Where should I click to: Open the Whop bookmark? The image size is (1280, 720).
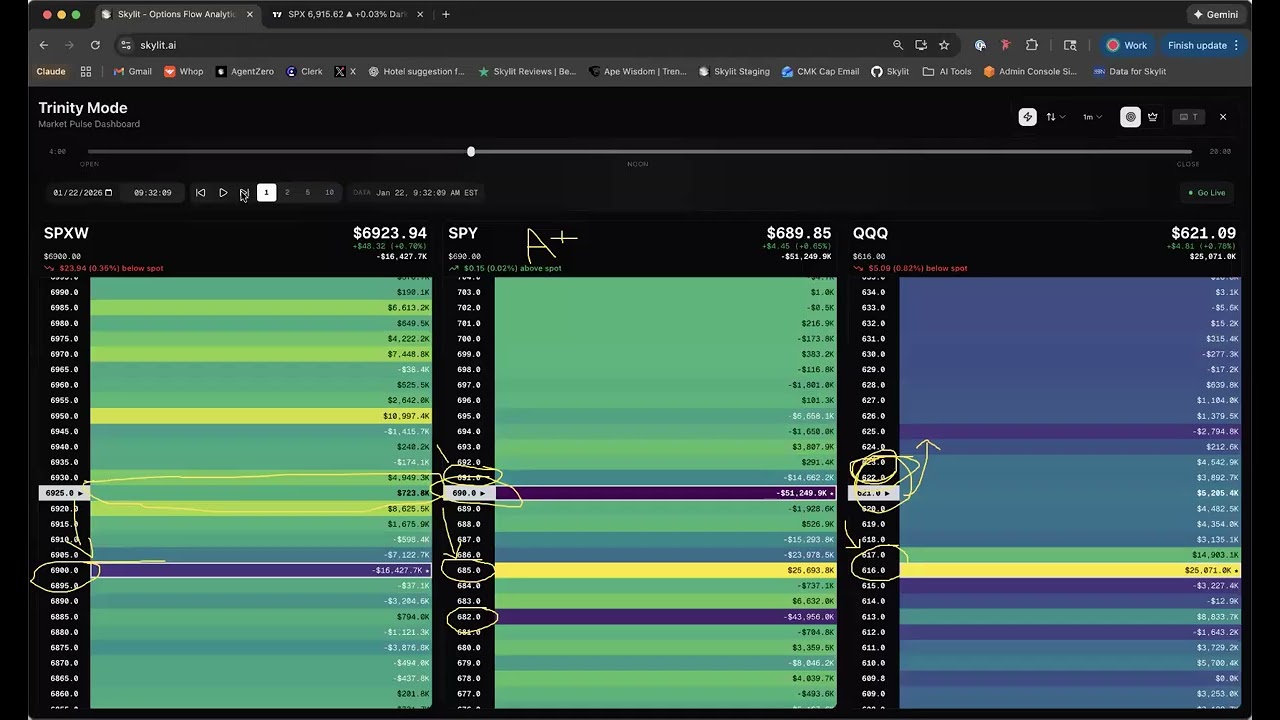coord(184,72)
